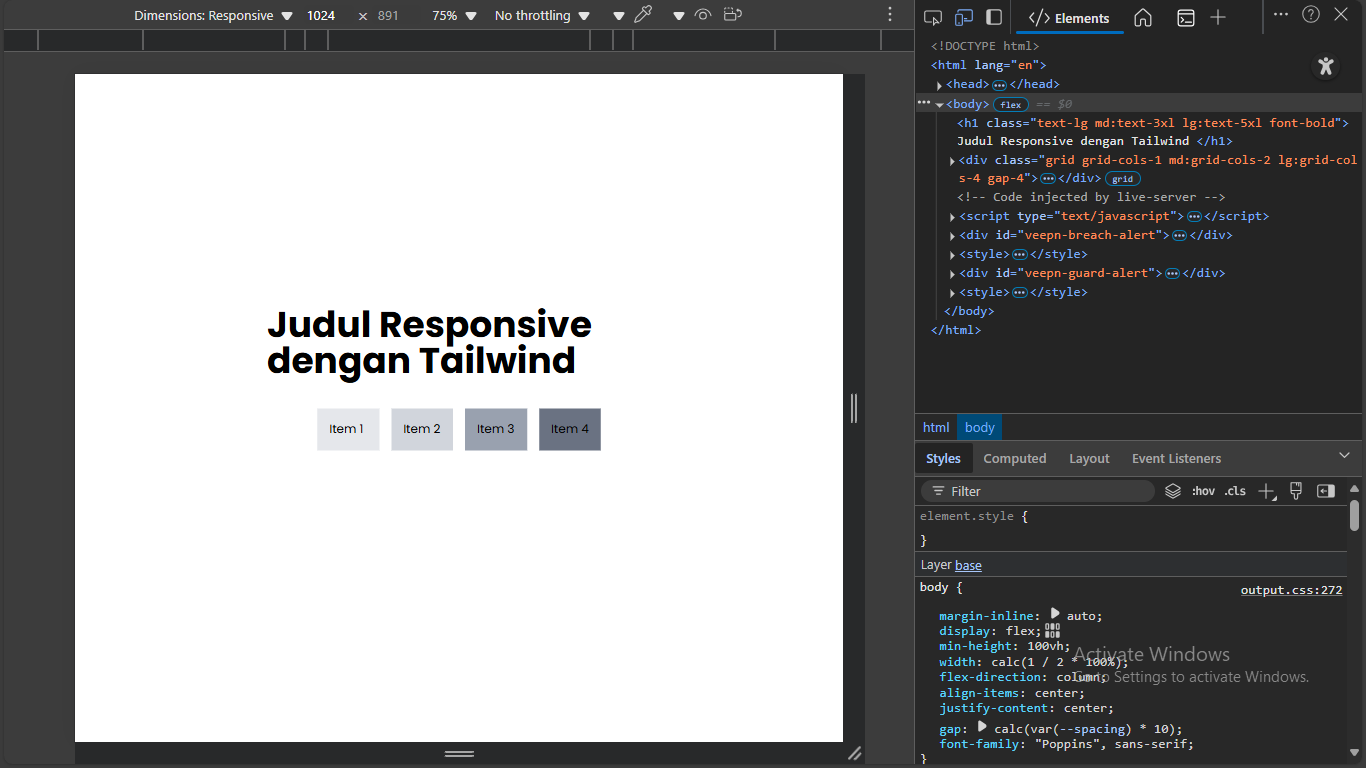
Task: Open the DevTools help icon
Action: point(1311,14)
